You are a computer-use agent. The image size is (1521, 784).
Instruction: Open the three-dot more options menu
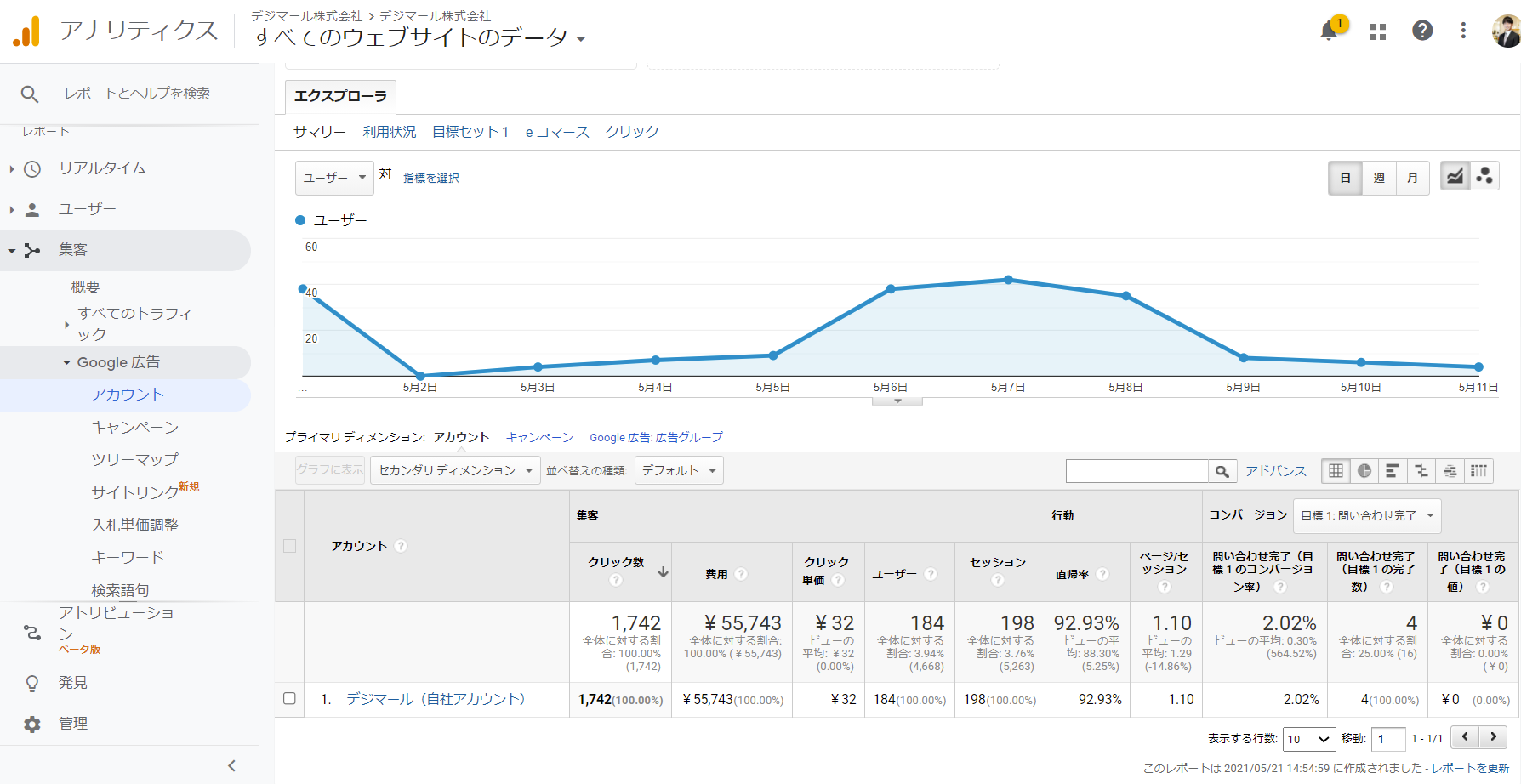(x=1463, y=31)
